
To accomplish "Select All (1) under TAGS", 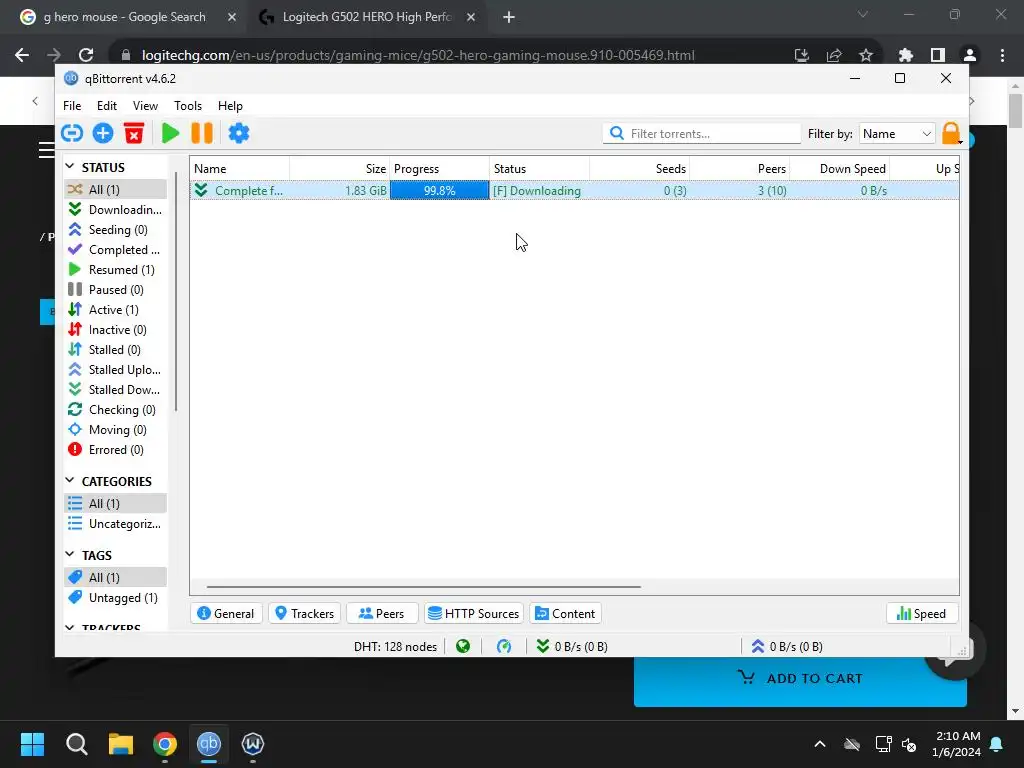I will [x=115, y=577].
